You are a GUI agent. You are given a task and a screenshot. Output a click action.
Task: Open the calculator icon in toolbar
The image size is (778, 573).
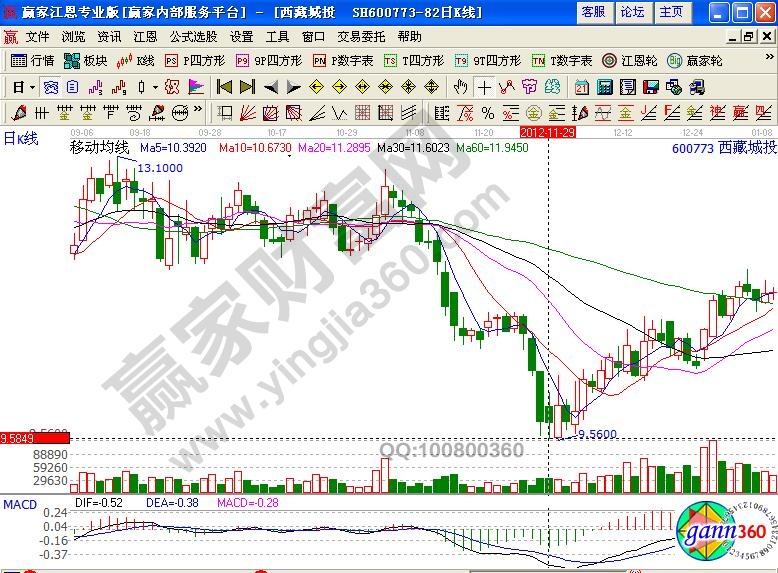(x=606, y=87)
